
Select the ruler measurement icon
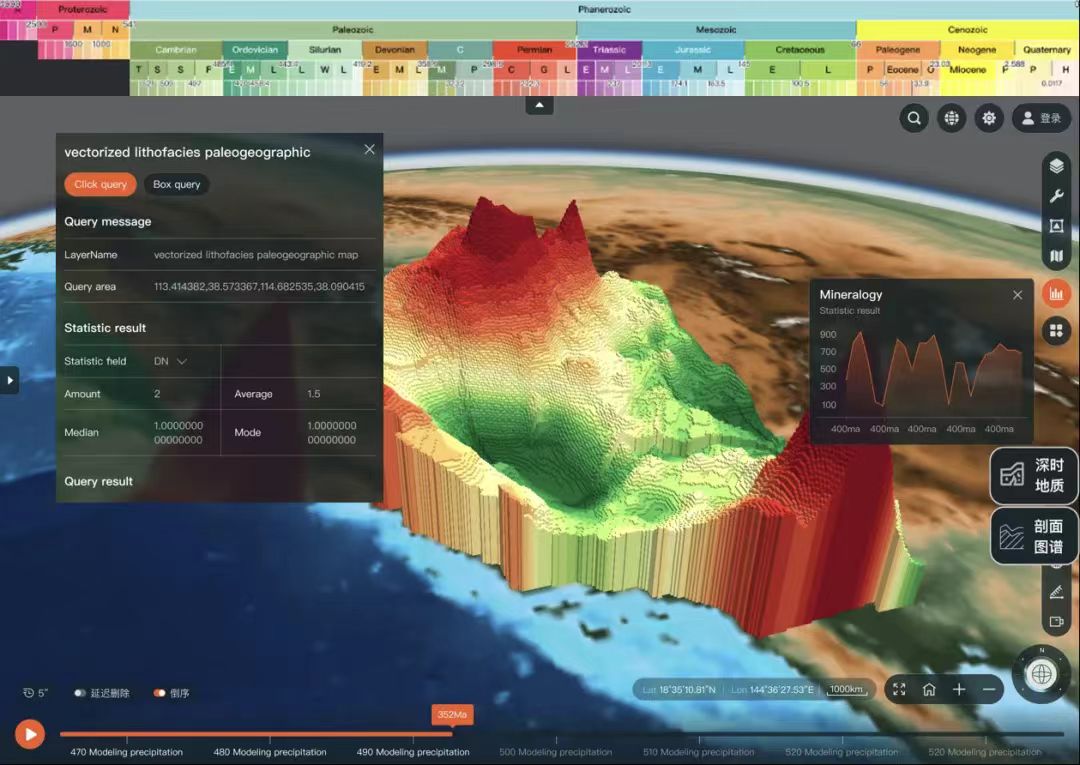pyautogui.click(x=1056, y=592)
